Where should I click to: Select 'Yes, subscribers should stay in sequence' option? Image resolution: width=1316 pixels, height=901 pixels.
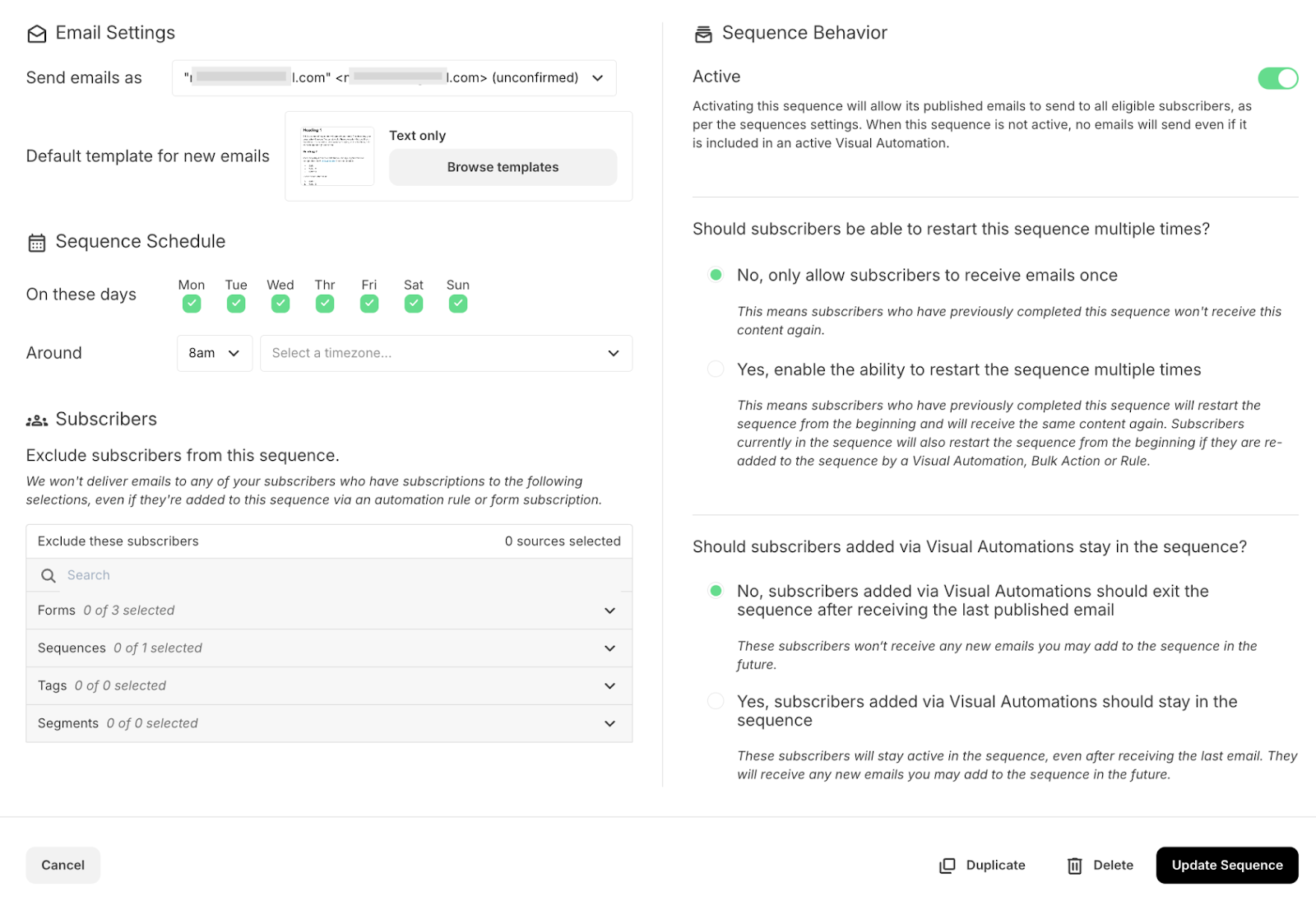click(x=716, y=701)
